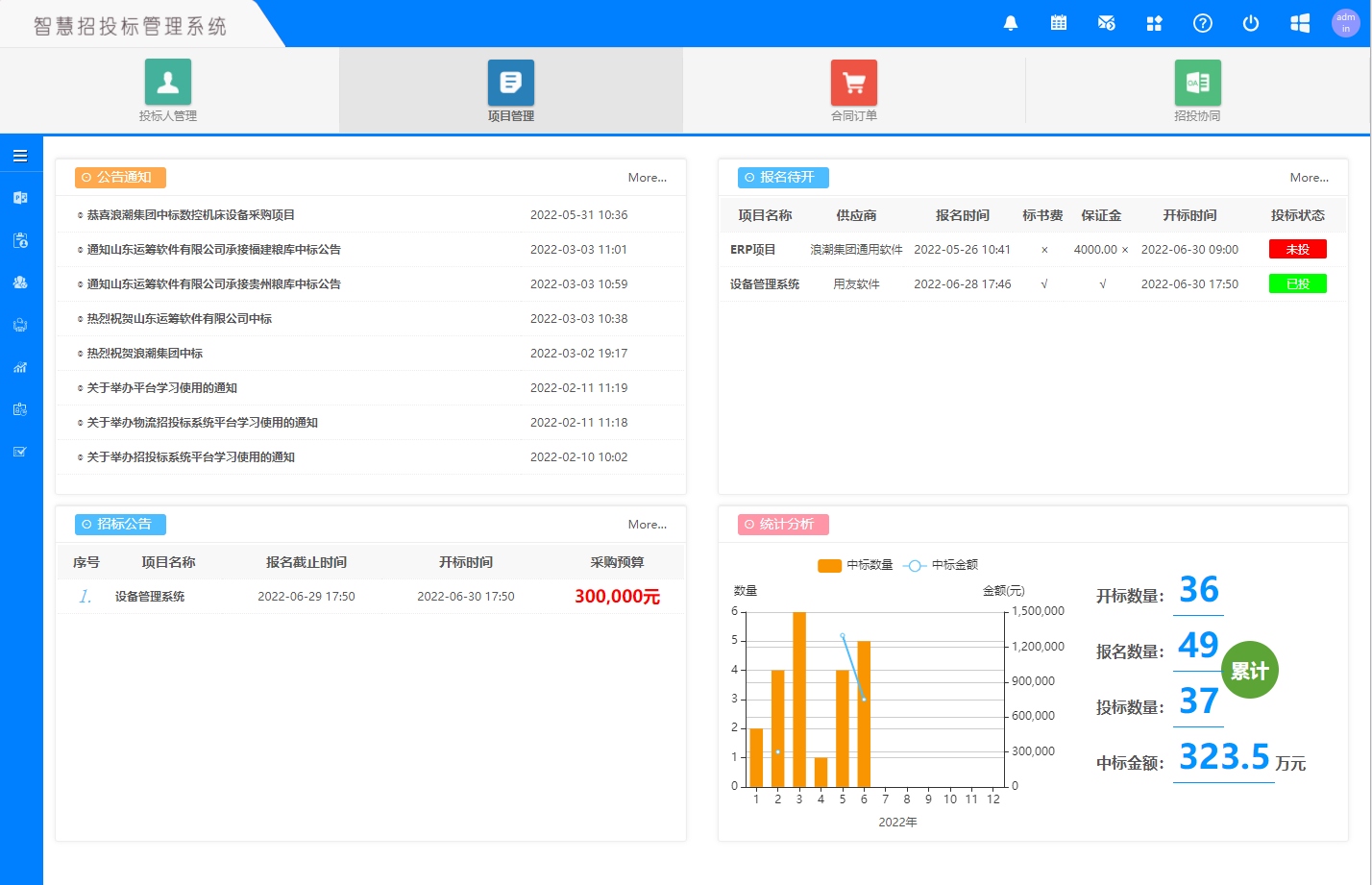Open notice 恭喜浪潮集团中标数控机床设备采购项目

tap(191, 215)
